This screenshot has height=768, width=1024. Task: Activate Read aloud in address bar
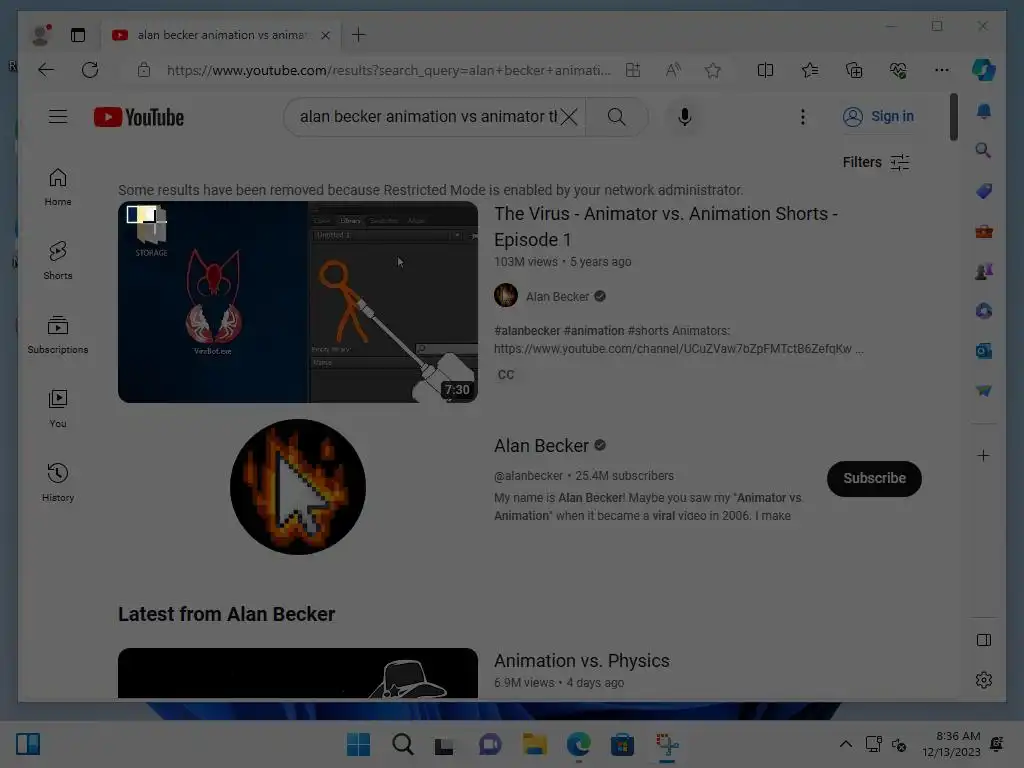coord(673,70)
